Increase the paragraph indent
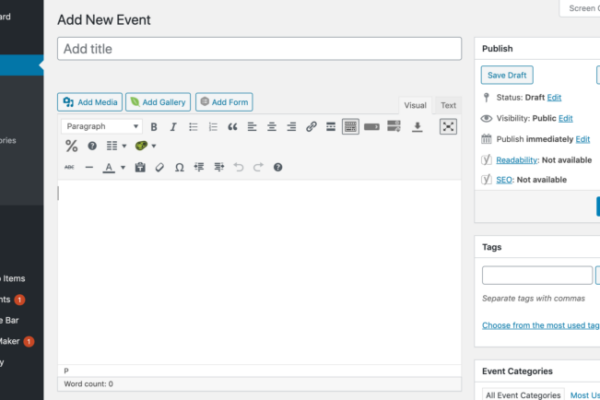The width and height of the screenshot is (600, 400). pos(219,167)
